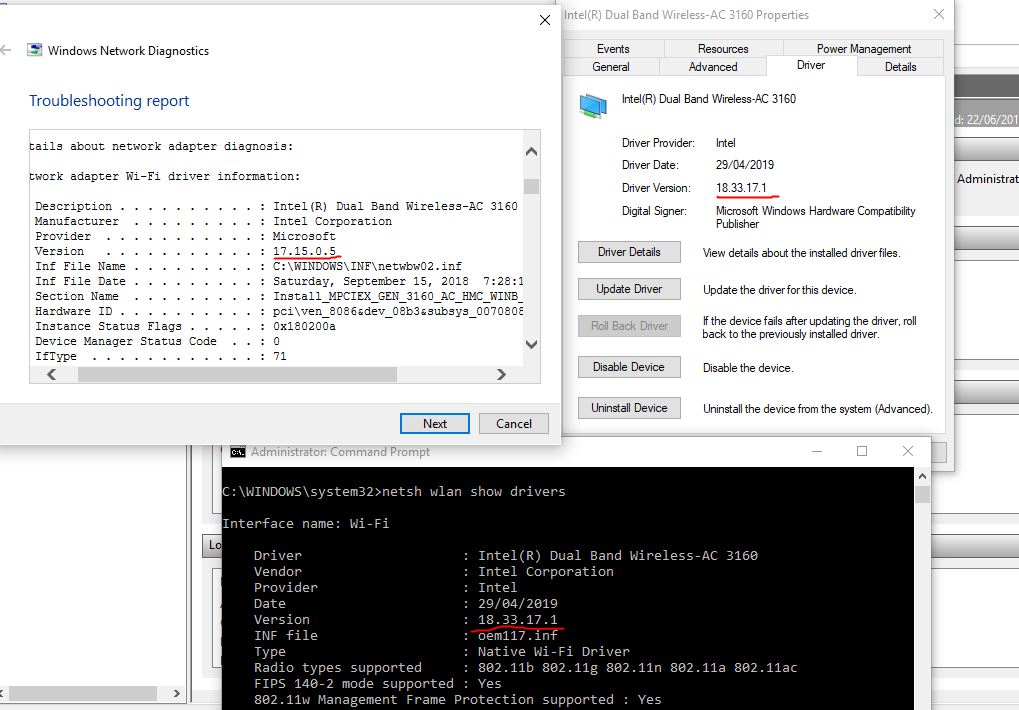Click the Vendor Intel Corporation line in Command Prompt
This screenshot has width=1019, height=710.
coord(433,572)
